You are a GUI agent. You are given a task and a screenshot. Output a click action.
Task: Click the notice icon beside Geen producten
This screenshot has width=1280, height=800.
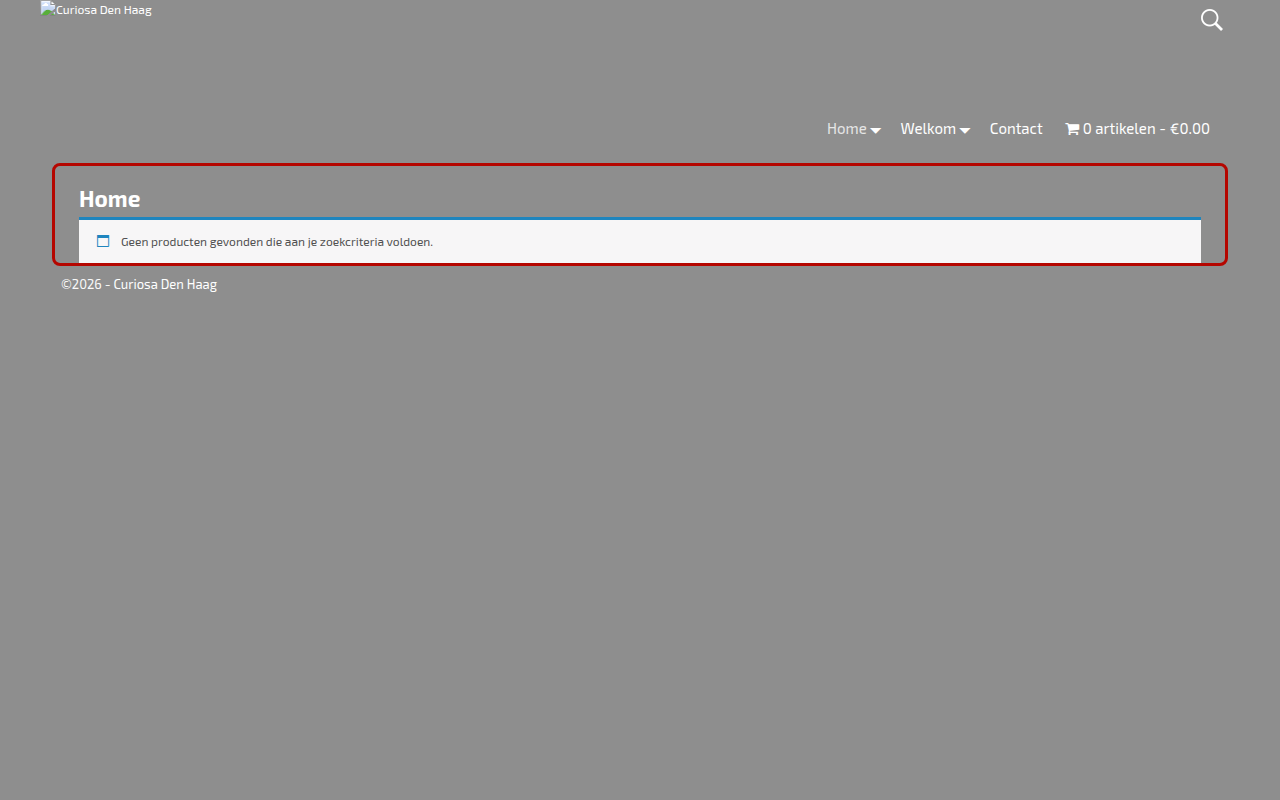[103, 241]
